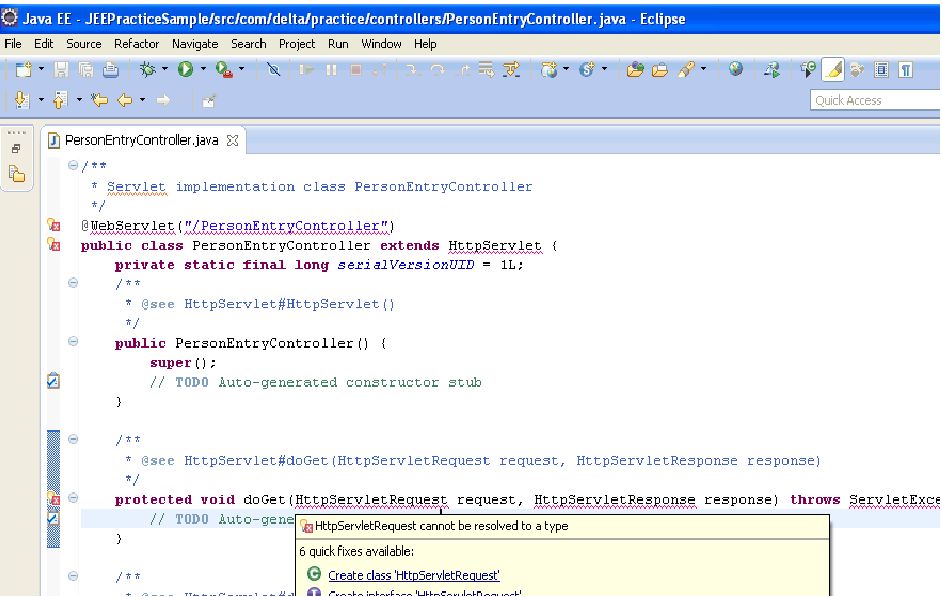Open the Navigate menu

pyautogui.click(x=195, y=44)
